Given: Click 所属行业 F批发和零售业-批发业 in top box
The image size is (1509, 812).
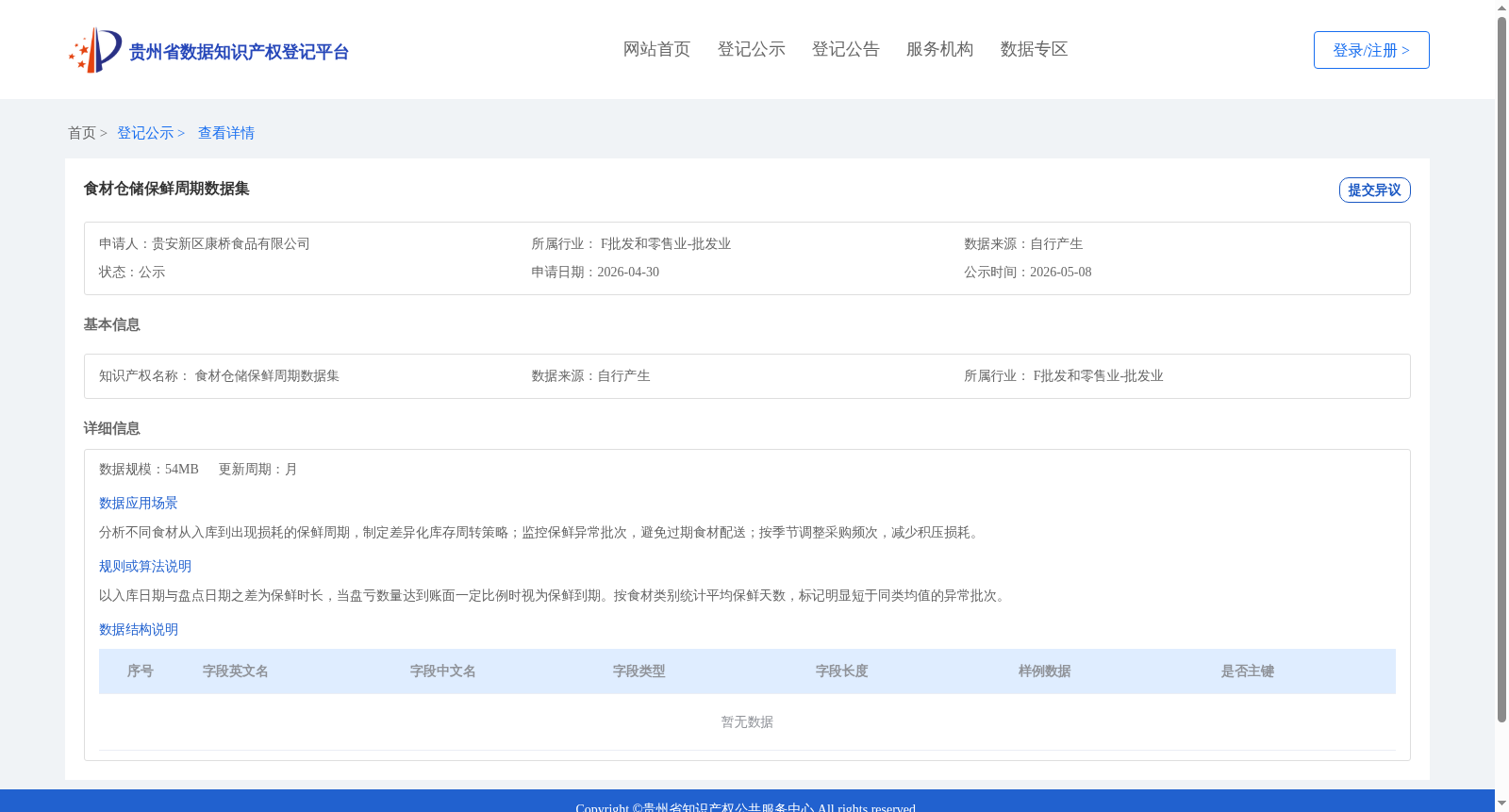Looking at the screenshot, I should pos(631,244).
